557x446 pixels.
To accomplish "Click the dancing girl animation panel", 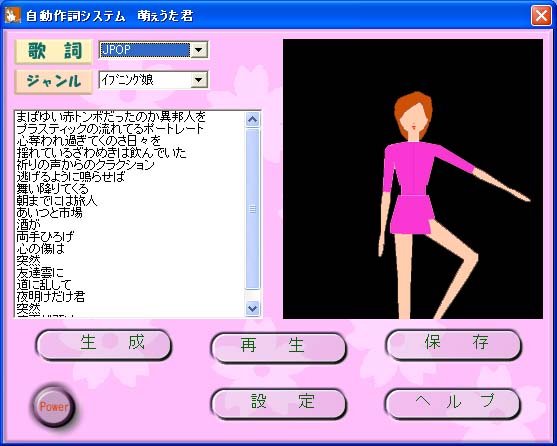I will [x=413, y=179].
